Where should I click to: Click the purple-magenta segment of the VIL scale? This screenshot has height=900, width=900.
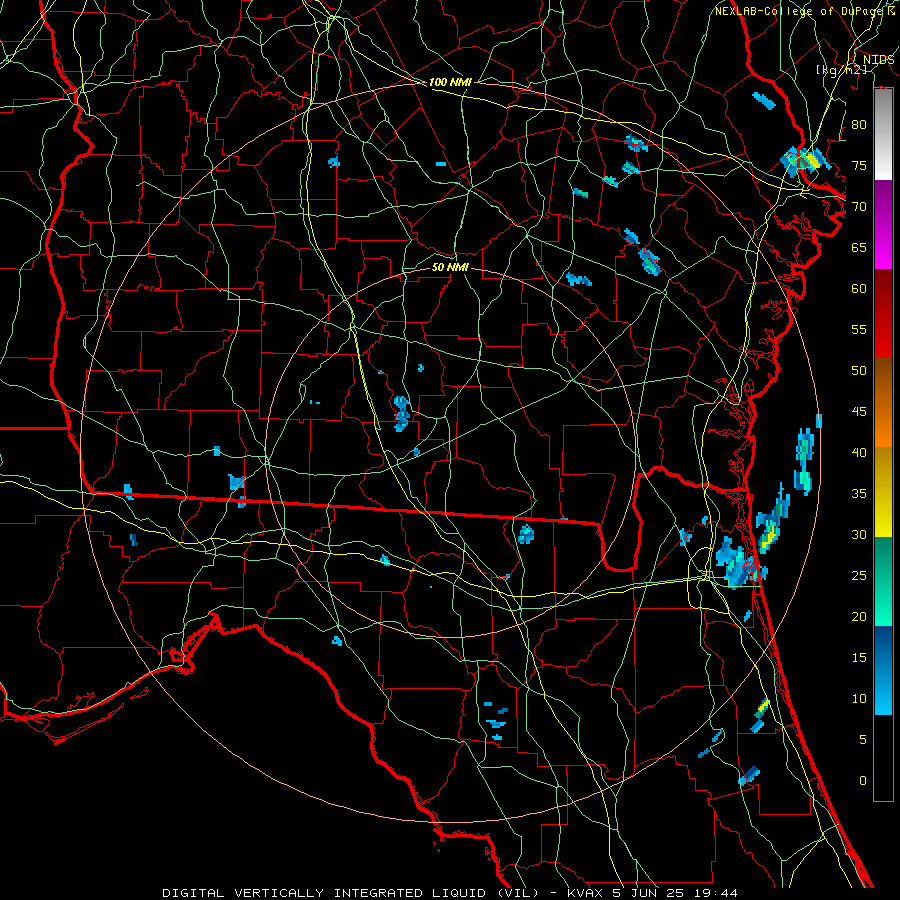[x=883, y=225]
